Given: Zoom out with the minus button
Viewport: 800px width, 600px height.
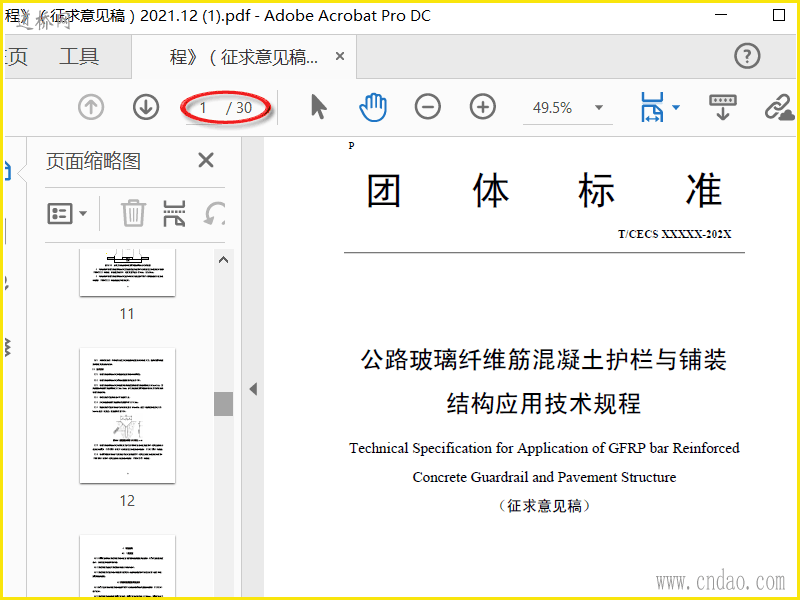Looking at the screenshot, I should pos(428,107).
